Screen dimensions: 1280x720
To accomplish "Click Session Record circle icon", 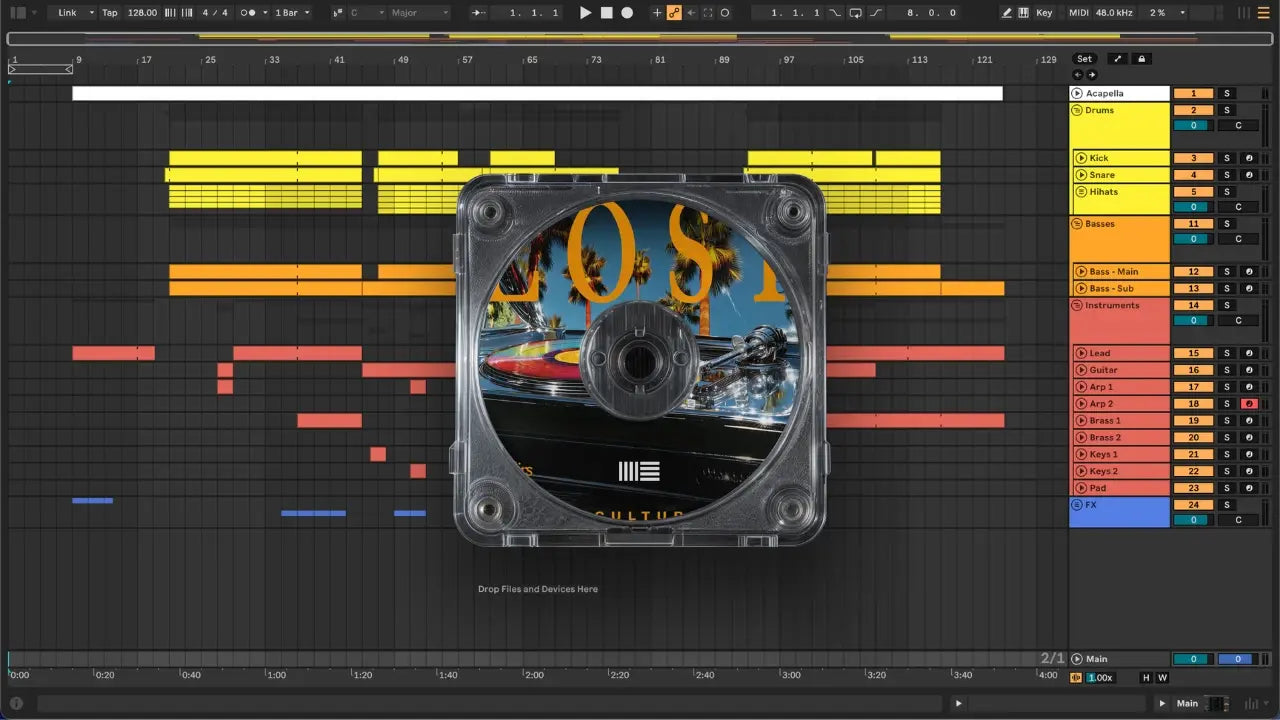I will pyautogui.click(x=725, y=13).
